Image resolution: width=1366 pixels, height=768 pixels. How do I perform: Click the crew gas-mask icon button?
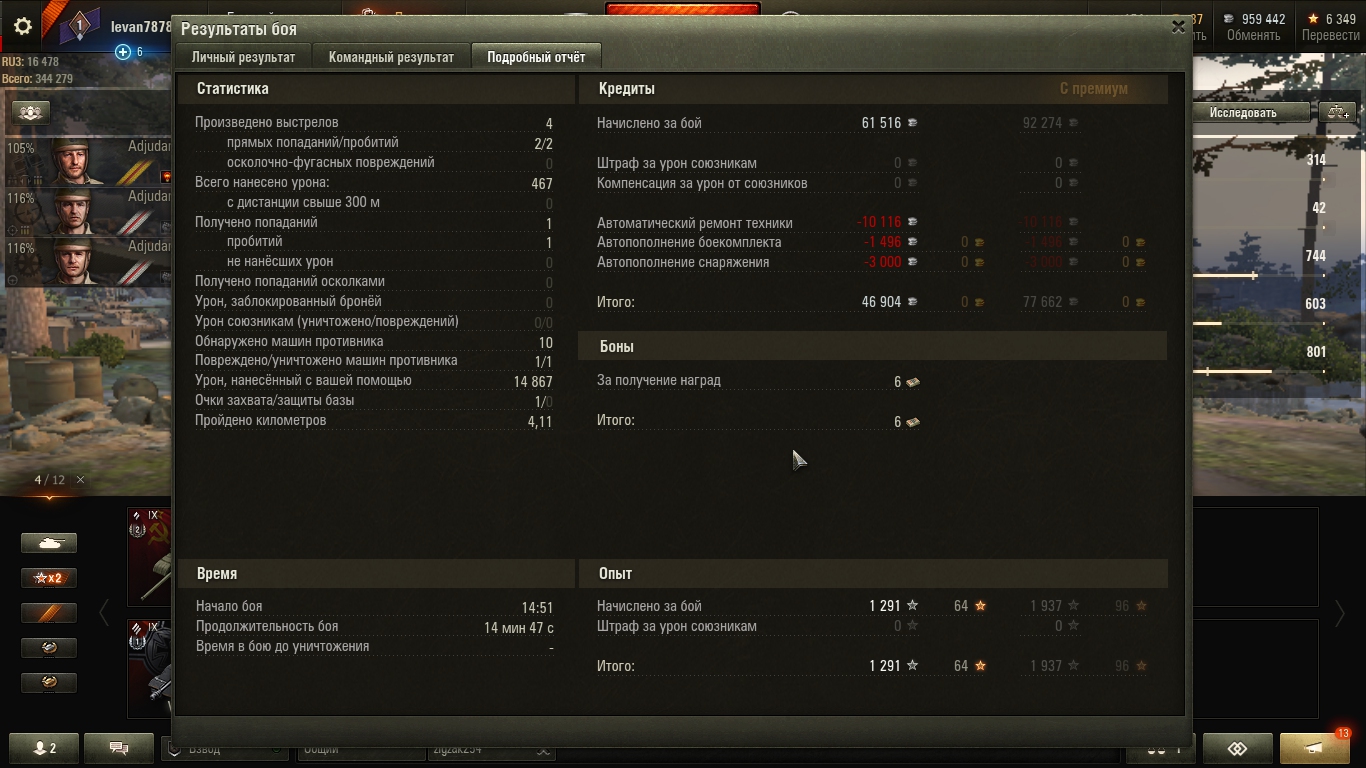(x=31, y=112)
